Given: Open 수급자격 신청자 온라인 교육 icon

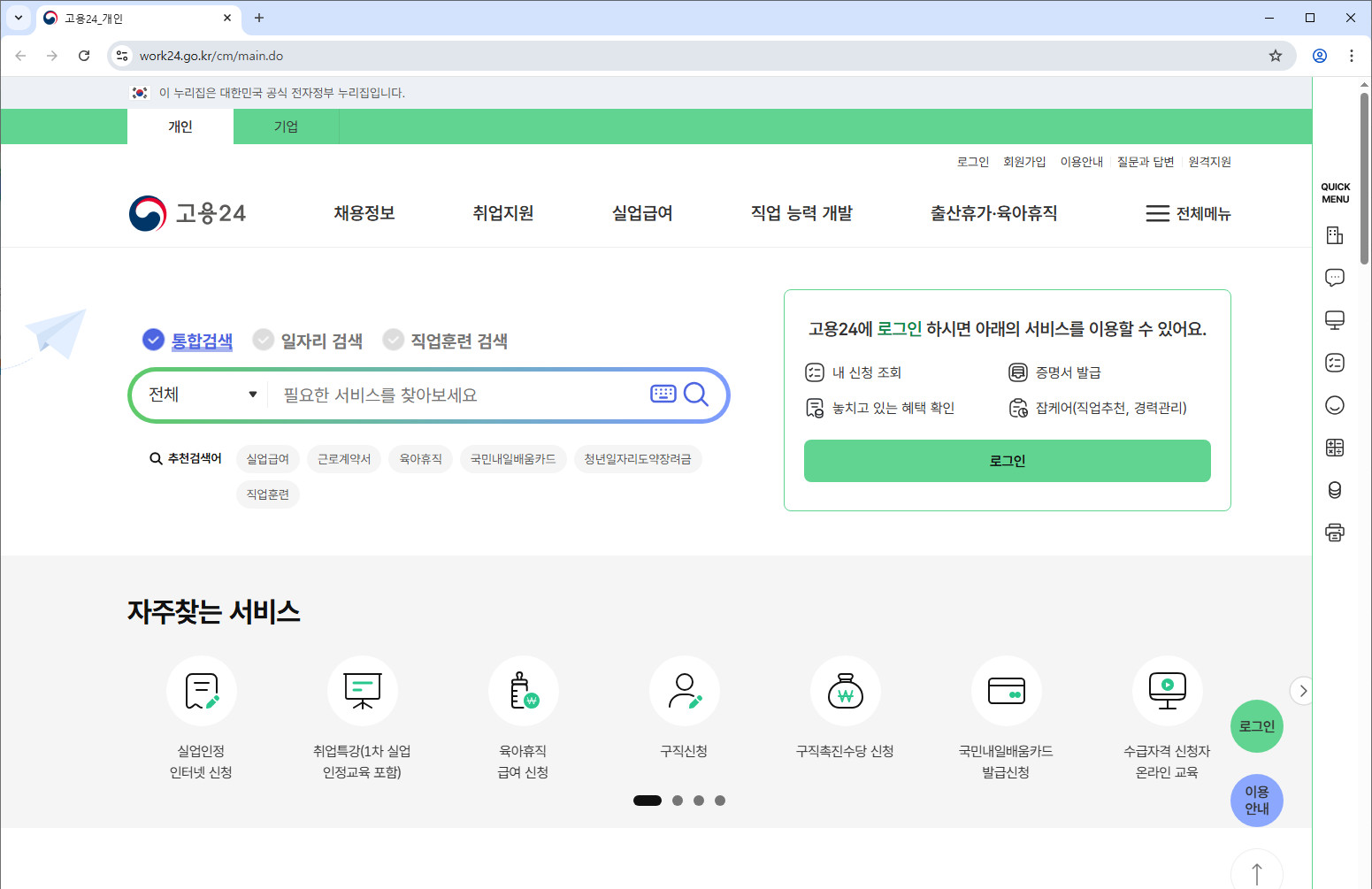Looking at the screenshot, I should click(1168, 691).
